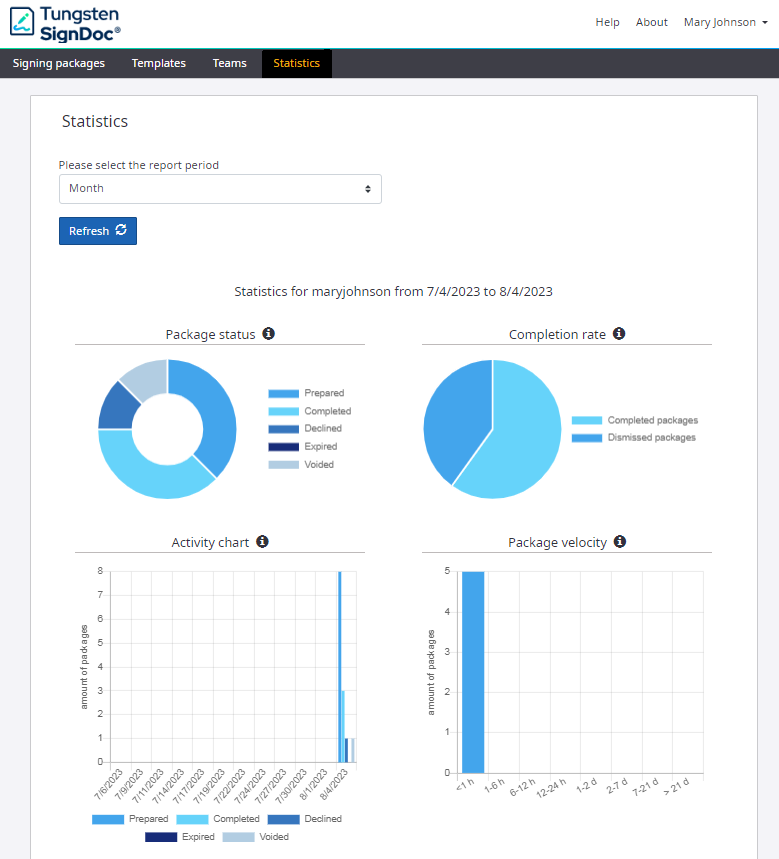Viewport: 779px width, 859px height.
Task: Click Declined color swatch in Package status legend
Action: (283, 429)
